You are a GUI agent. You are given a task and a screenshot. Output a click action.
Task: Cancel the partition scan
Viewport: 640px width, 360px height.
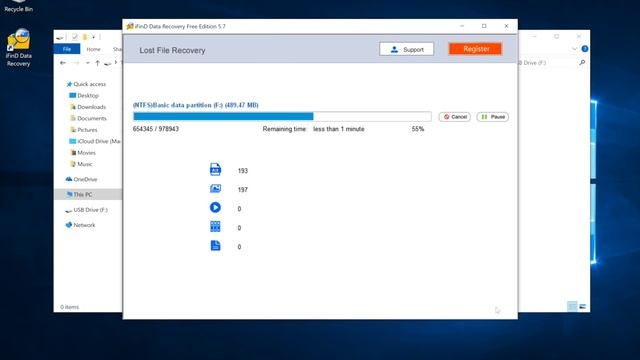tap(455, 117)
